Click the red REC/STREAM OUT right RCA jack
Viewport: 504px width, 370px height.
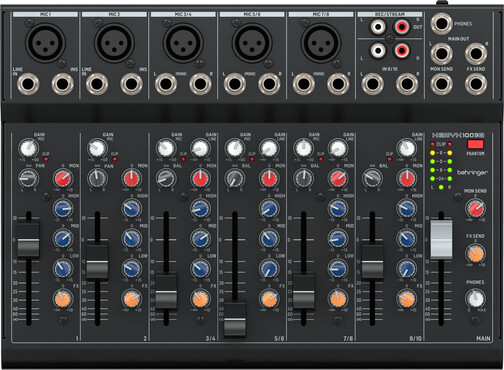[402, 26]
